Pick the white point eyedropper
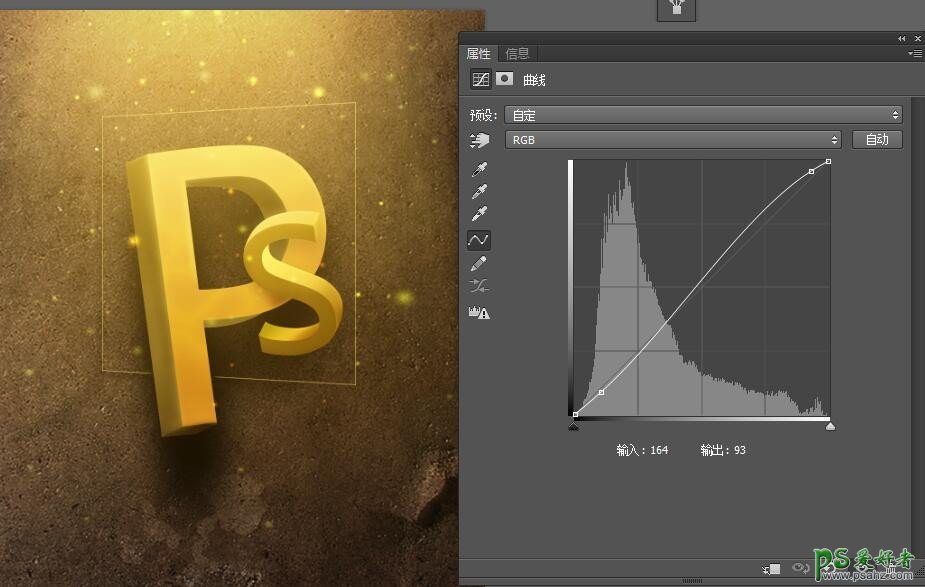 479,214
